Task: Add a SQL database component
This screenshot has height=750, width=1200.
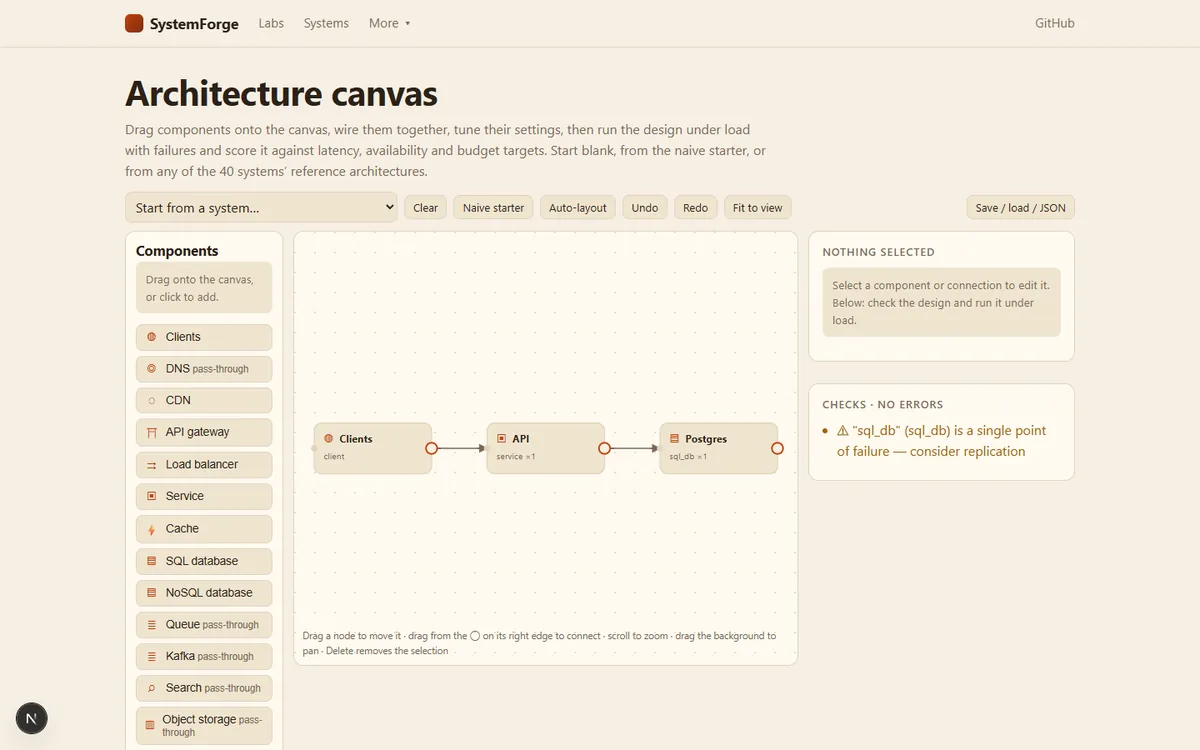Action: click(x=204, y=561)
